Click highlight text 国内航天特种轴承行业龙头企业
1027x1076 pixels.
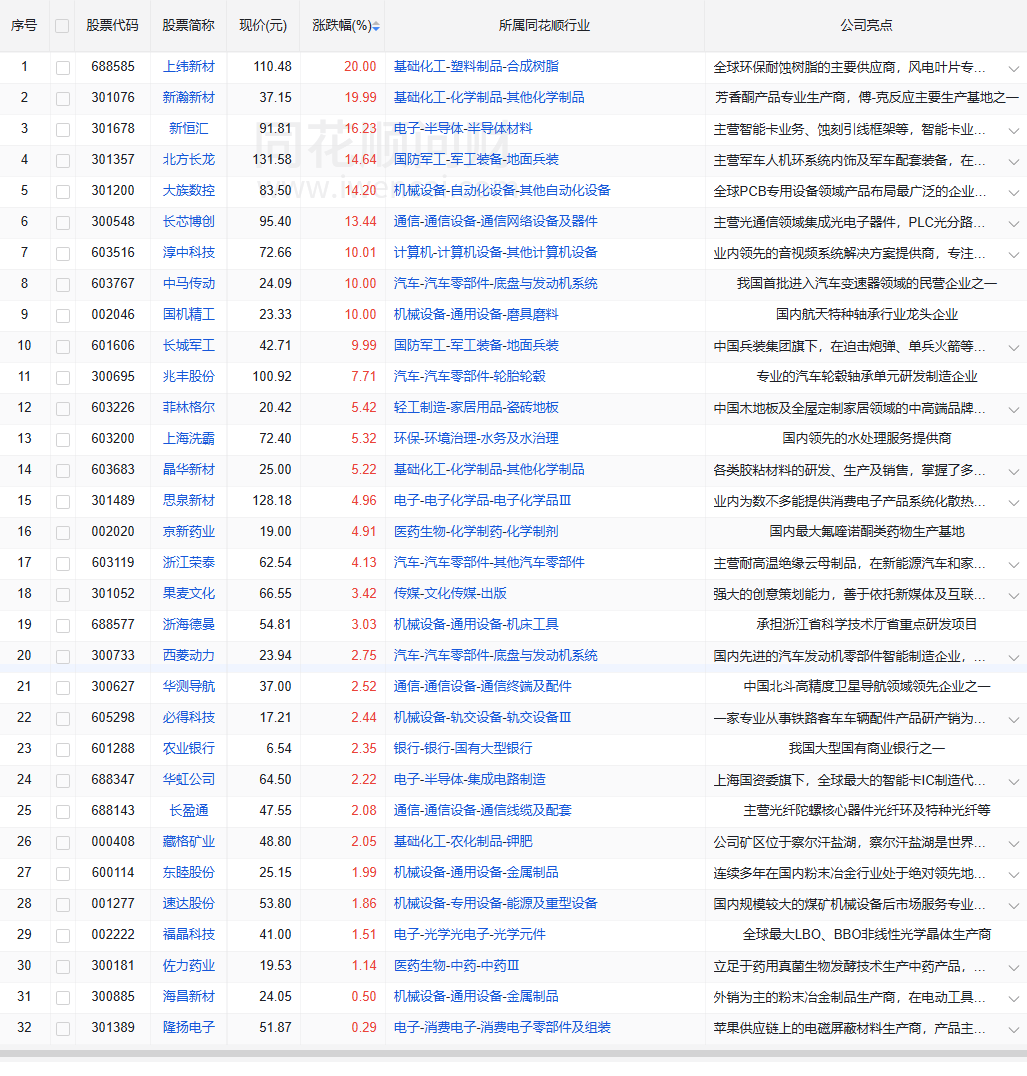[866, 315]
